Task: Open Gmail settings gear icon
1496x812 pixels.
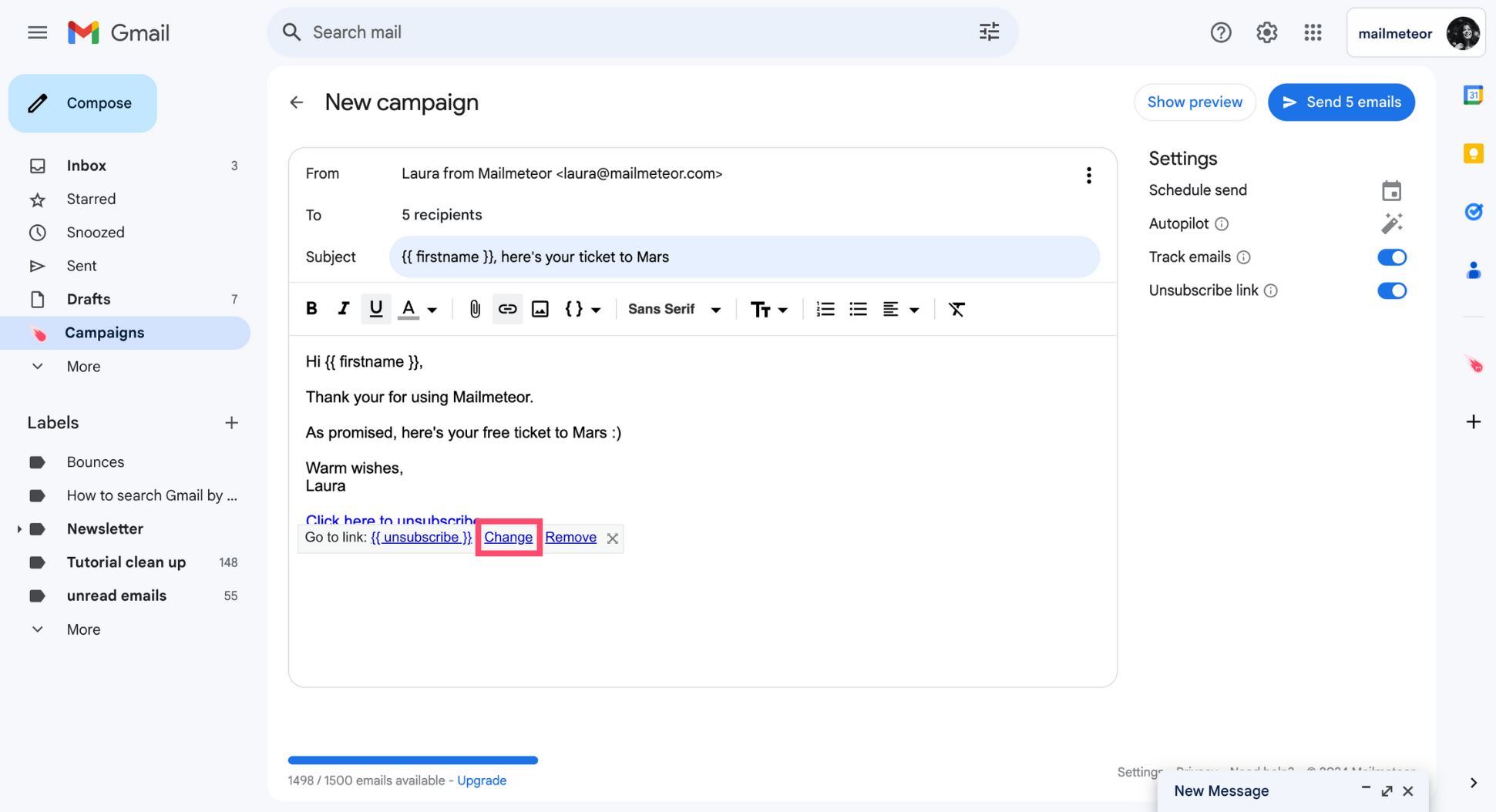Action: [1266, 32]
